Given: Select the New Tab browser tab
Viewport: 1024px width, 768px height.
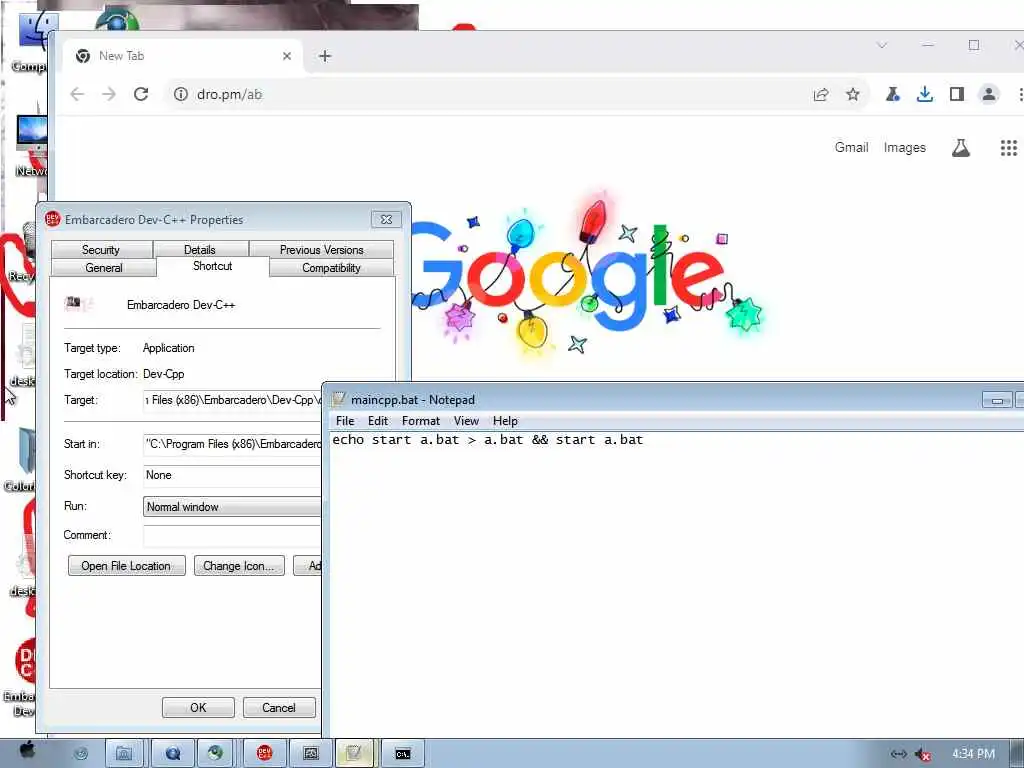Looking at the screenshot, I should [183, 56].
